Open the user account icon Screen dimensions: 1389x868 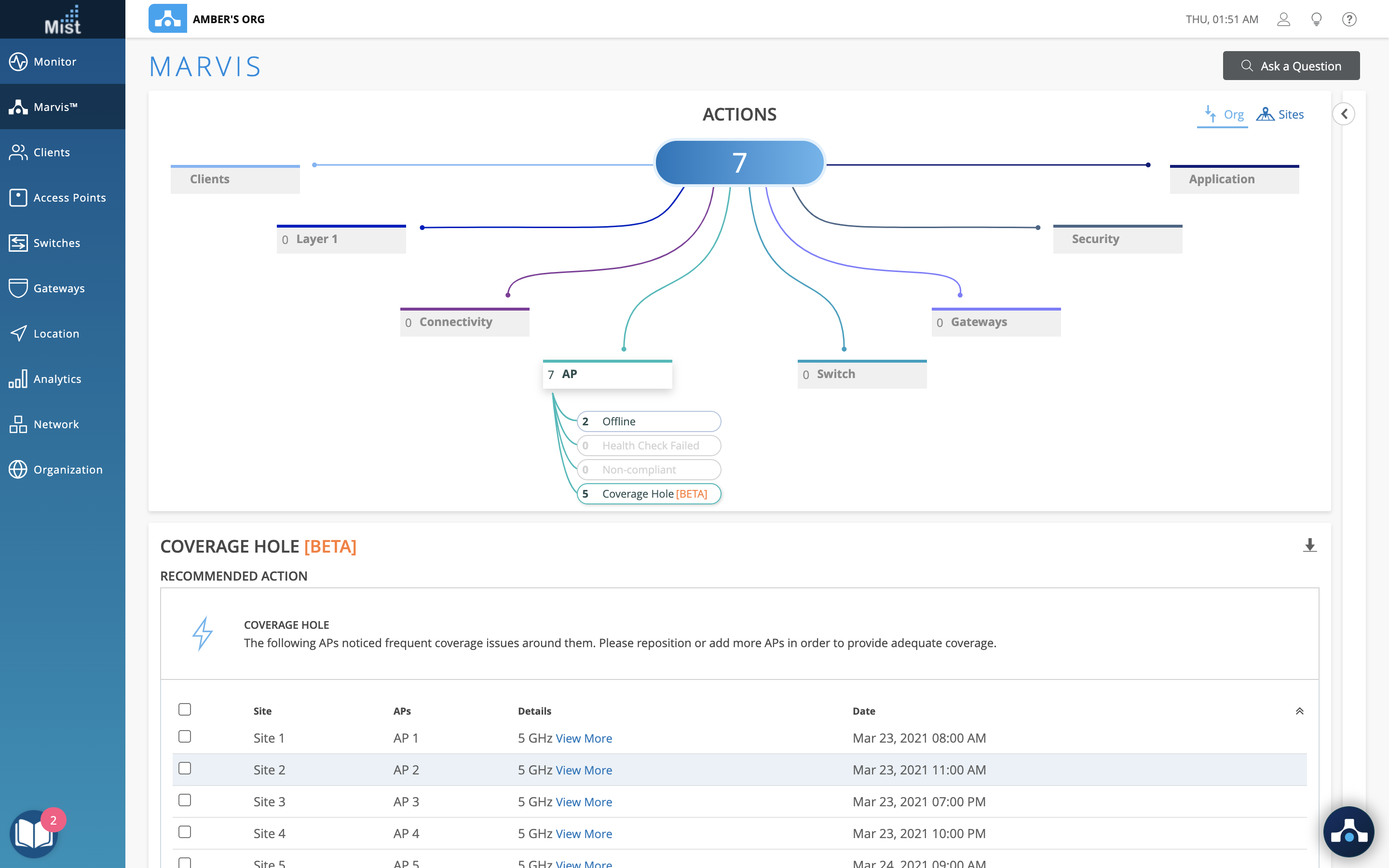[x=1283, y=19]
